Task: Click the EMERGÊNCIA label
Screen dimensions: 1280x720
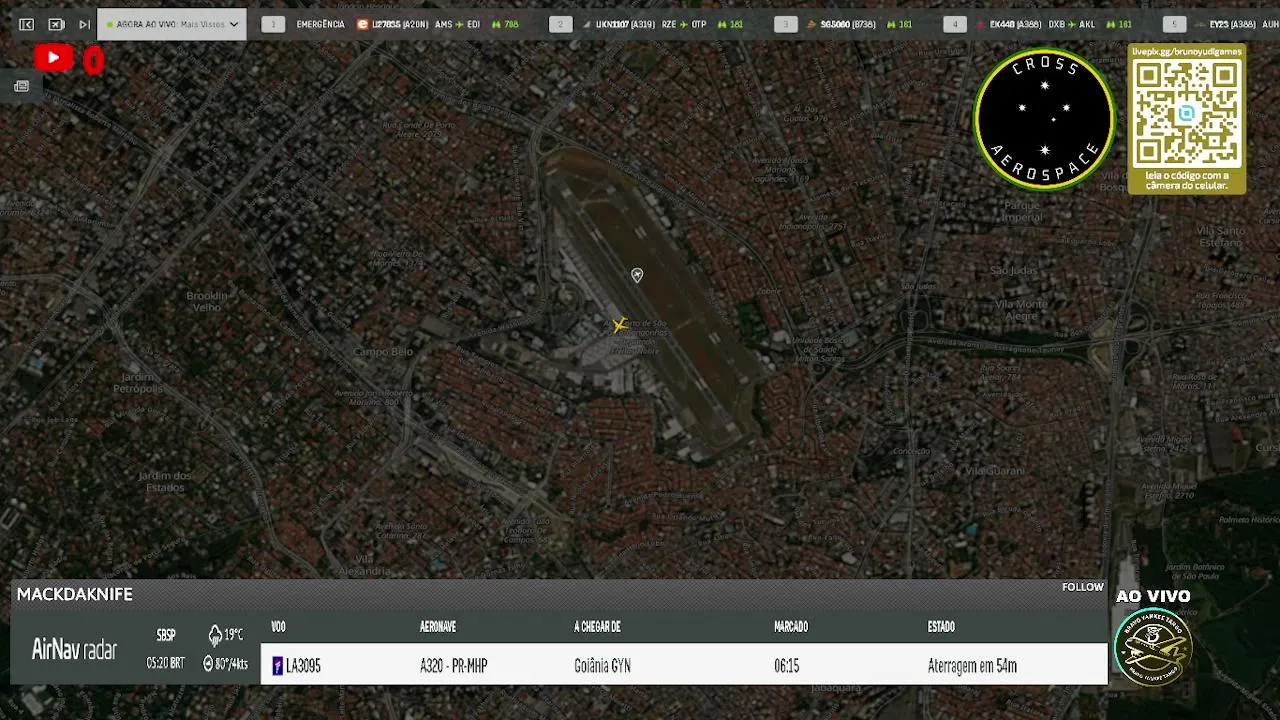Action: click(320, 24)
